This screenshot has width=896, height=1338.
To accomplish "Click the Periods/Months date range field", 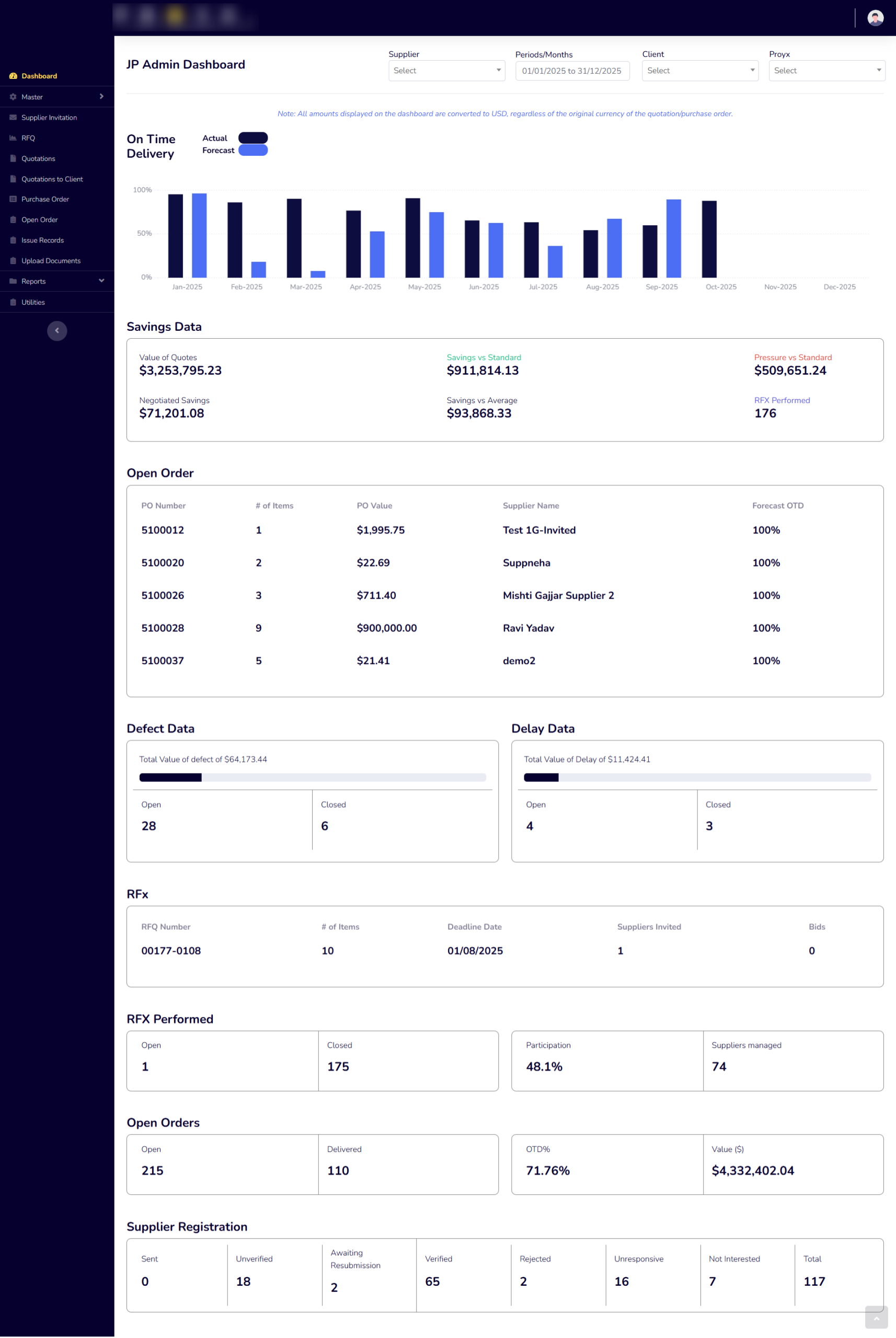I will pyautogui.click(x=572, y=71).
